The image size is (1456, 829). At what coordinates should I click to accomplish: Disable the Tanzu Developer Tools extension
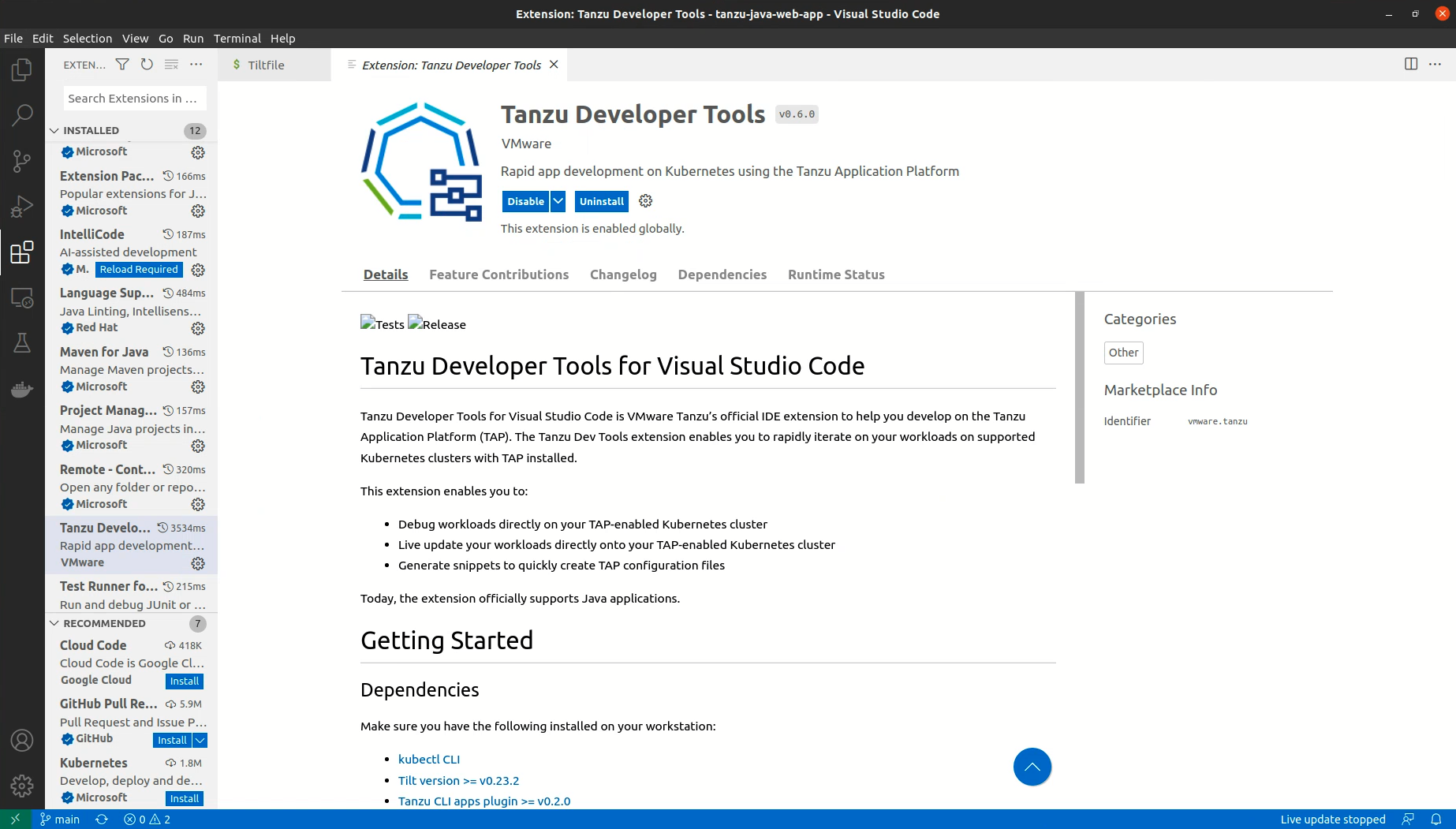525,201
